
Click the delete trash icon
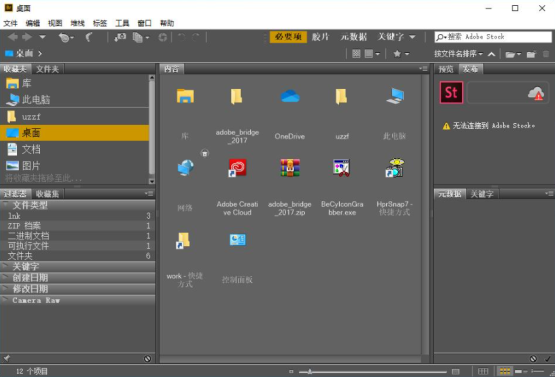[546, 54]
